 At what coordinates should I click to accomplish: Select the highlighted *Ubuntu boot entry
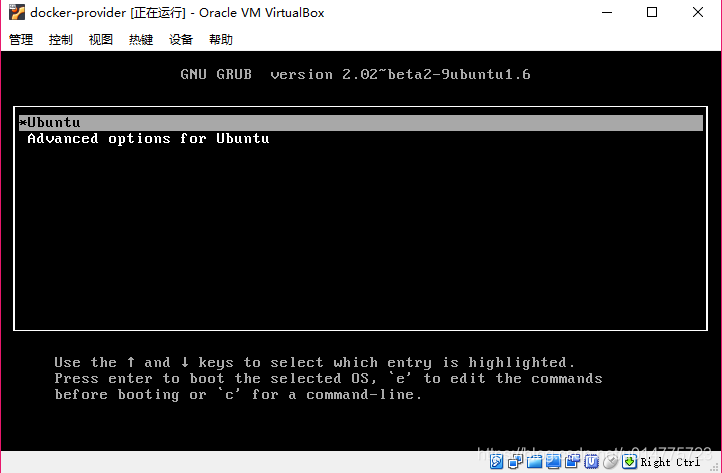[361, 123]
